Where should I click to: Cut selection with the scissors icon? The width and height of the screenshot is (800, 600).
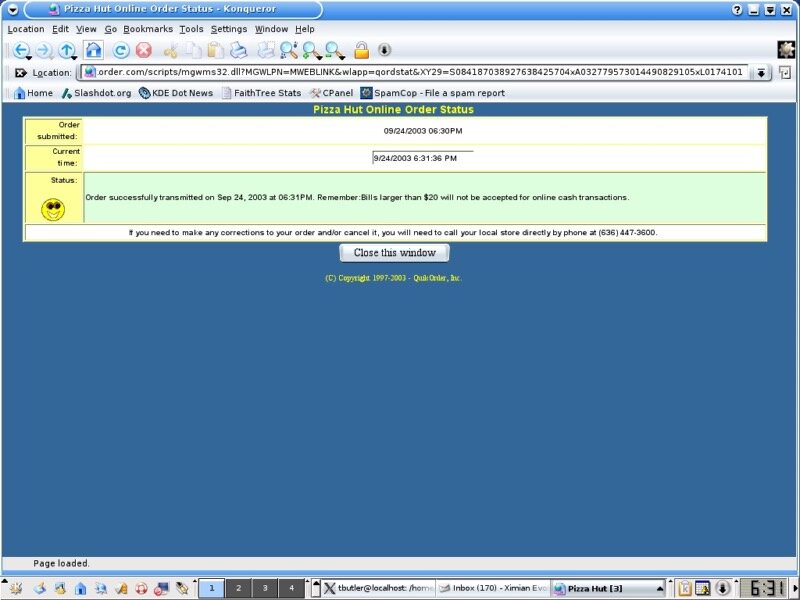(x=171, y=51)
